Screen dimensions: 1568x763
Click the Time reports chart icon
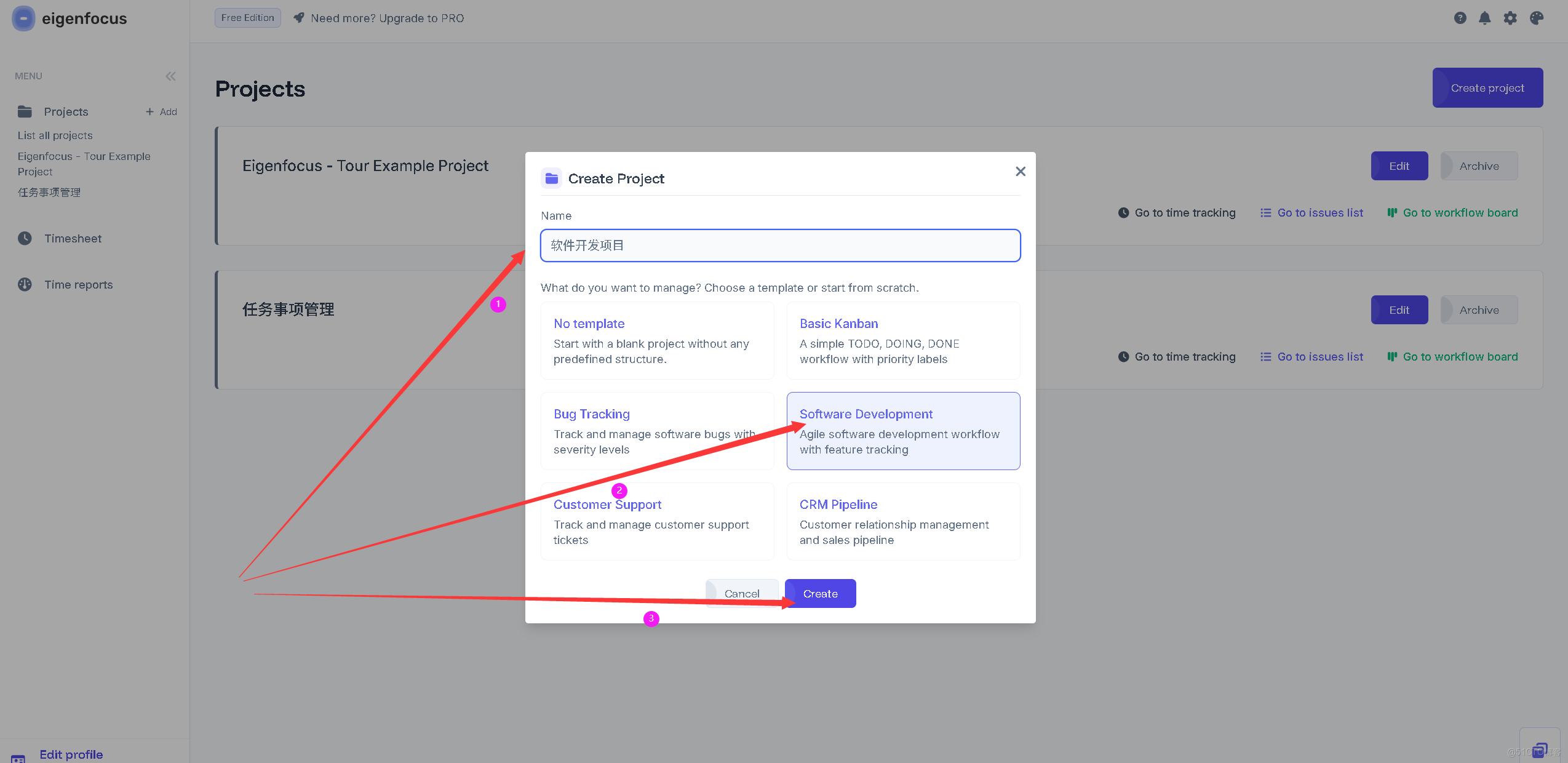25,284
